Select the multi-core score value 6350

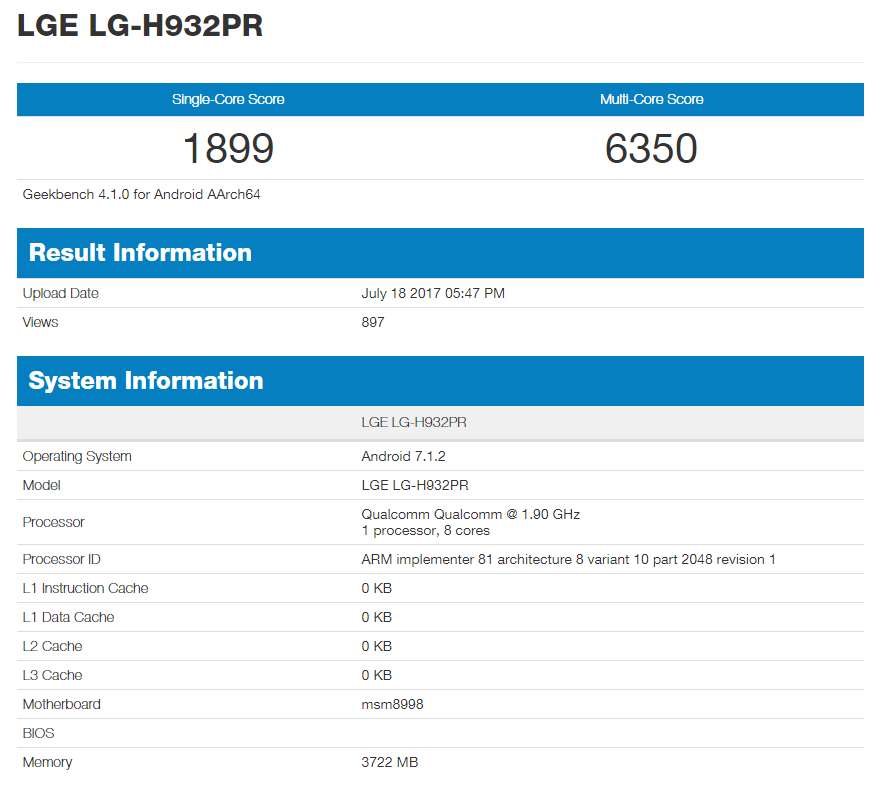tap(651, 149)
